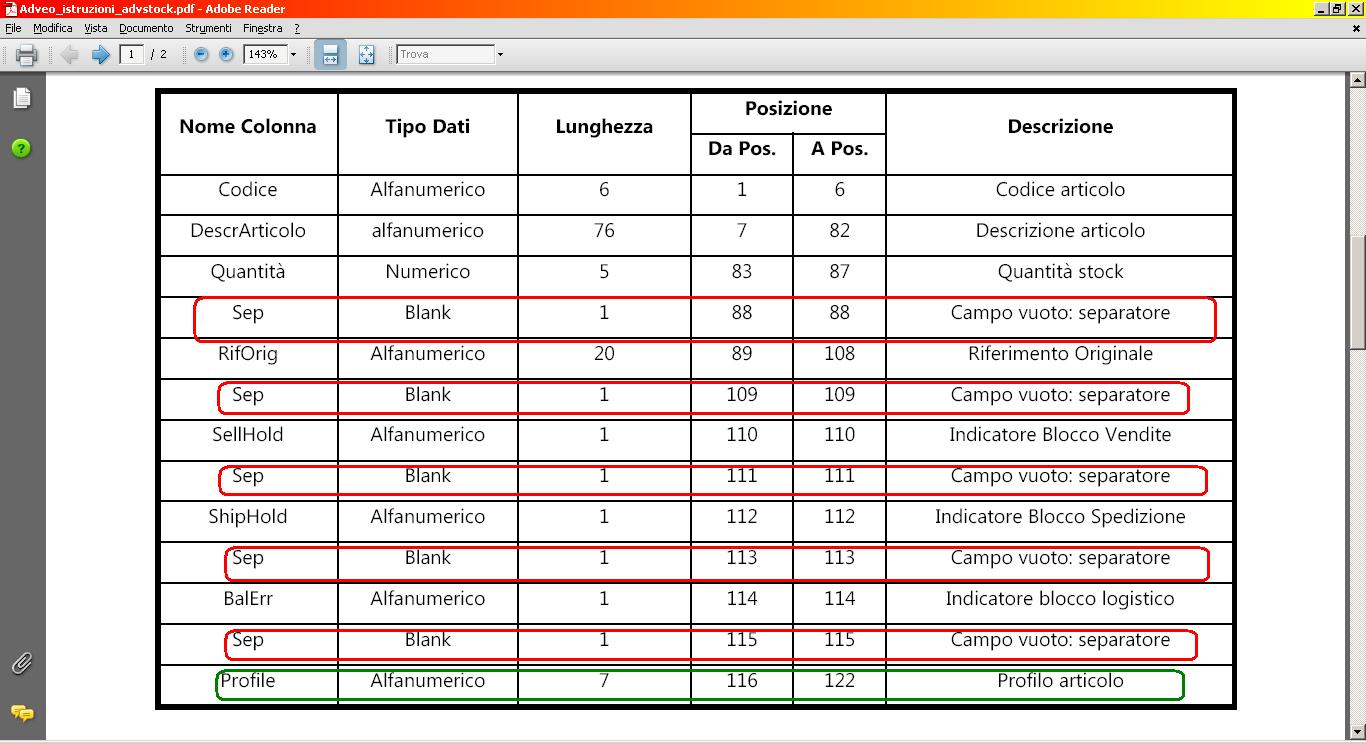Open the File menu
This screenshot has height=744, width=1366.
13,29
